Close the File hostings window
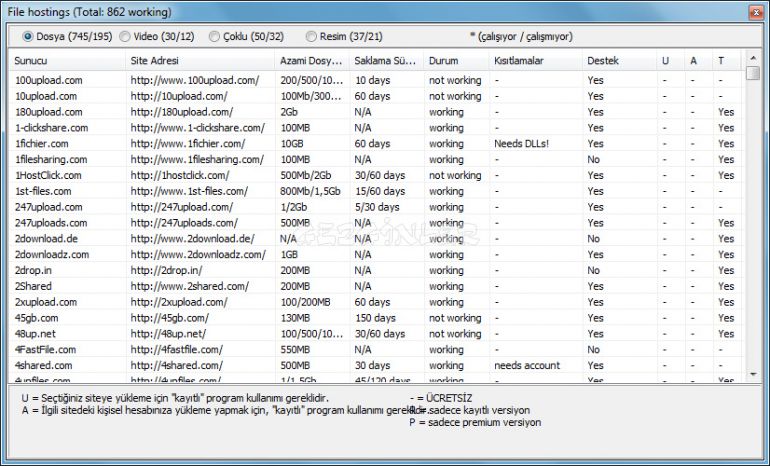Image resolution: width=770 pixels, height=466 pixels. [x=756, y=12]
